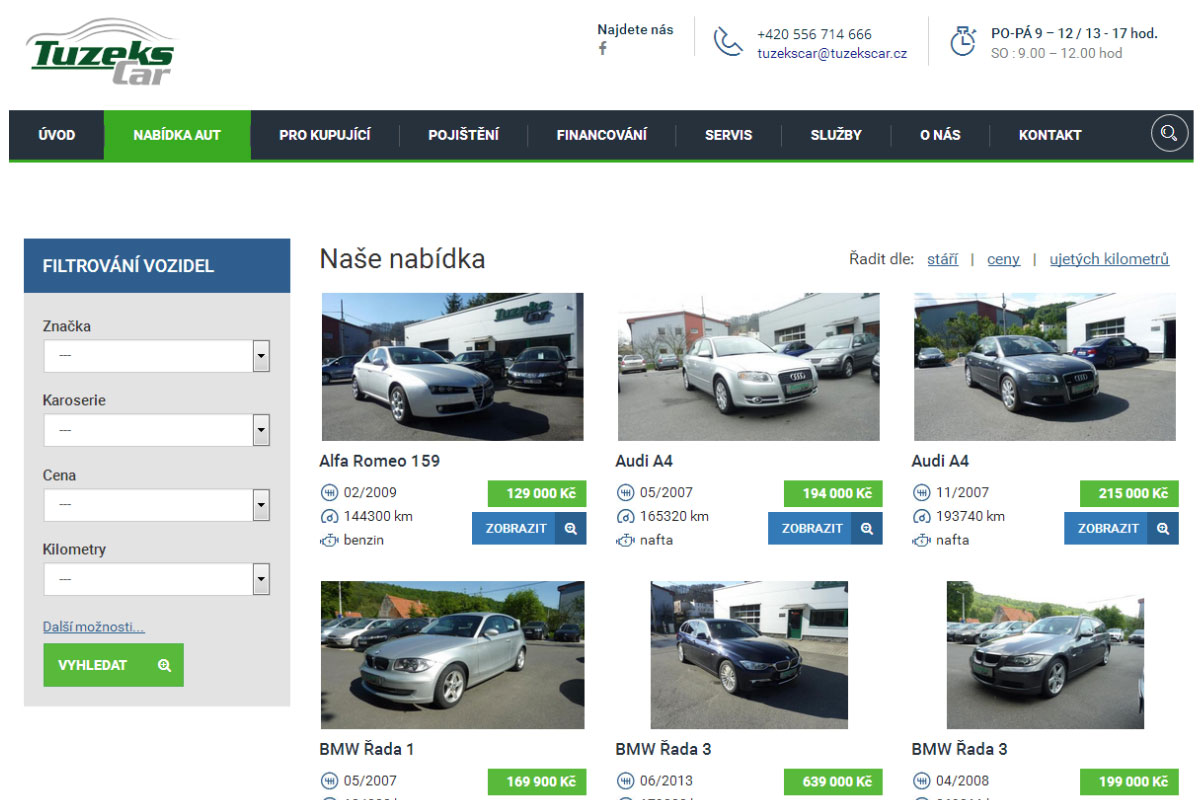Click the 639 000 Kč price tag
The height and width of the screenshot is (800, 1200).
(x=833, y=781)
